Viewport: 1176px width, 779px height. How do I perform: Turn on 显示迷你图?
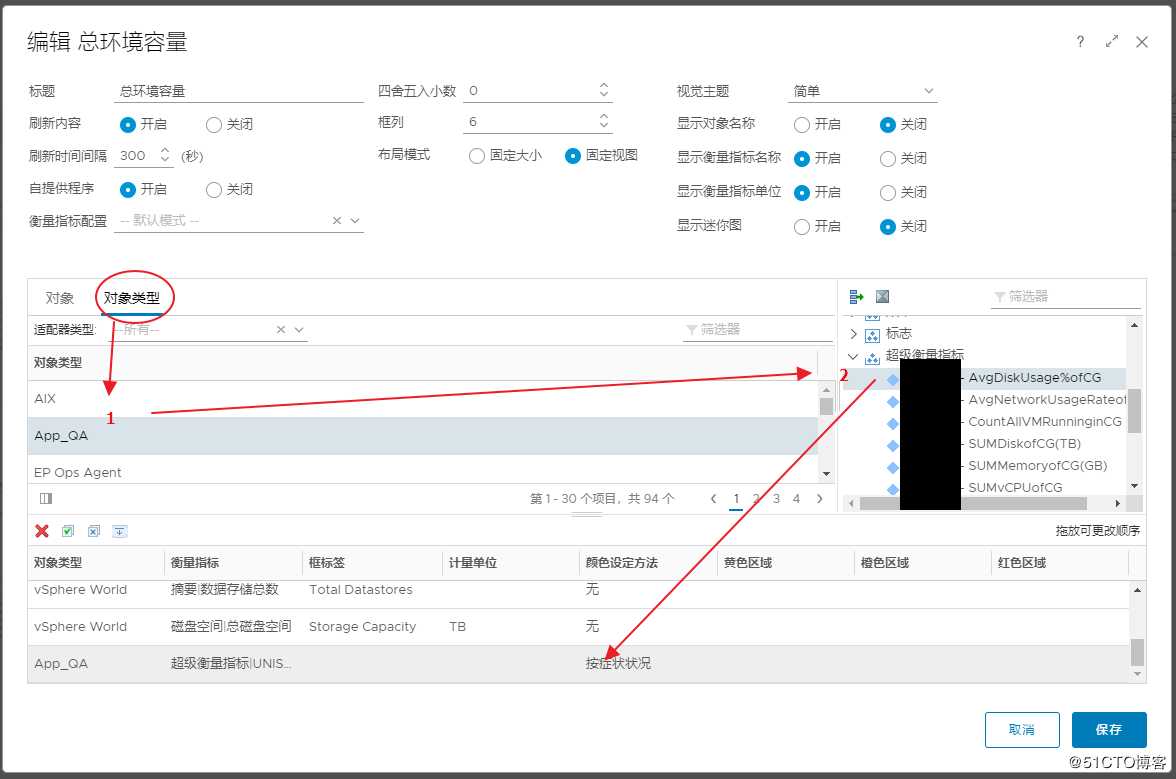click(x=802, y=226)
